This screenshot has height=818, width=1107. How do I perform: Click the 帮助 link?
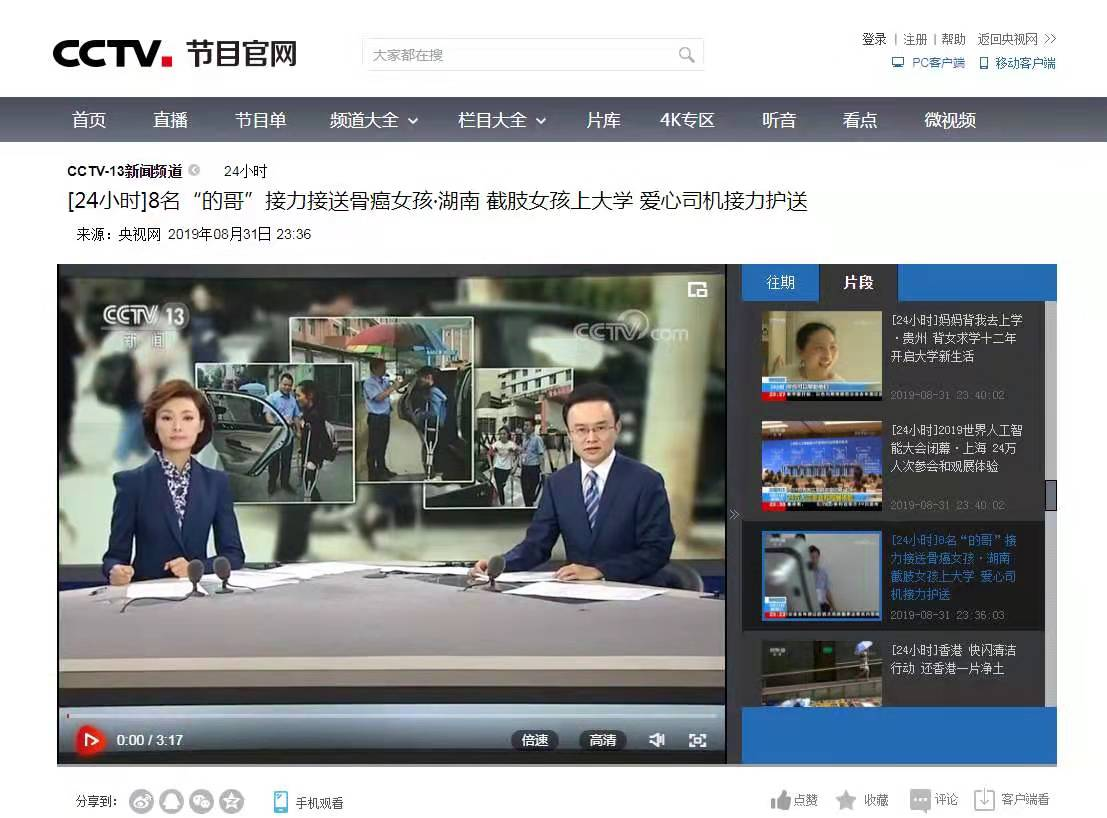point(953,39)
